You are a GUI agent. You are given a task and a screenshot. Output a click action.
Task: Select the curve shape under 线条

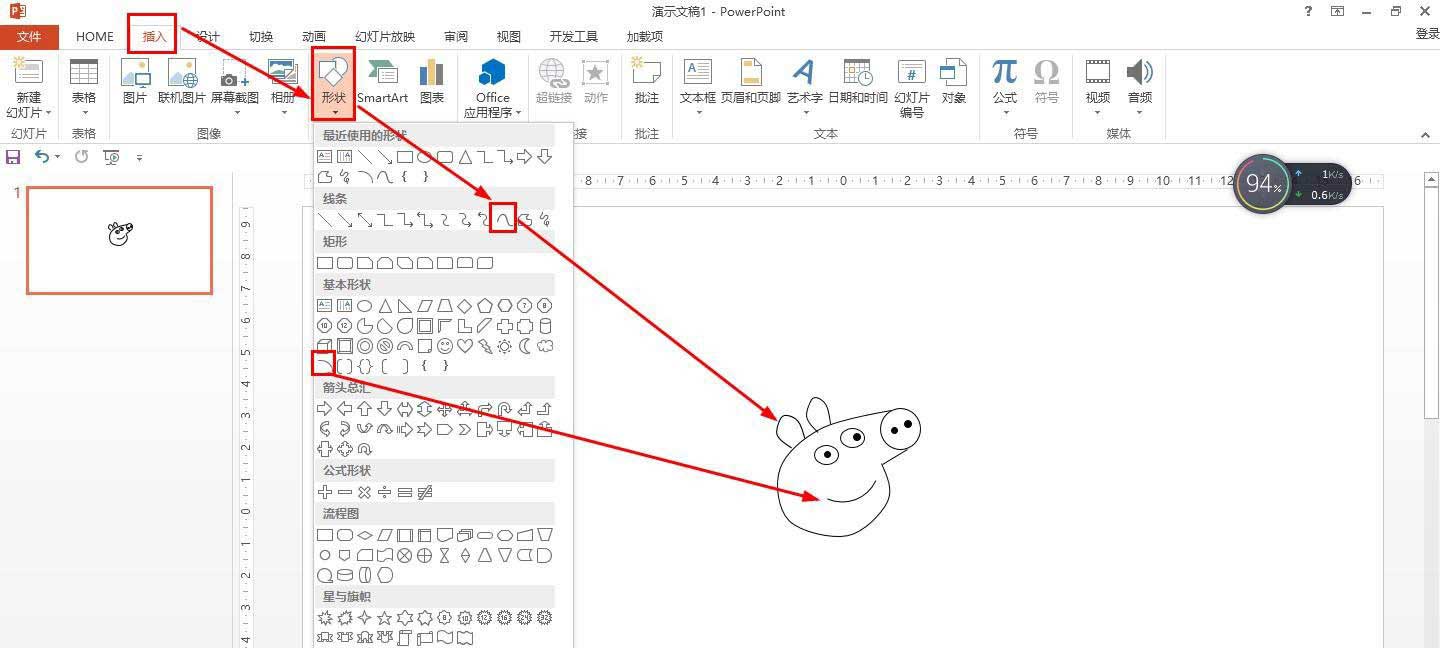click(x=505, y=220)
